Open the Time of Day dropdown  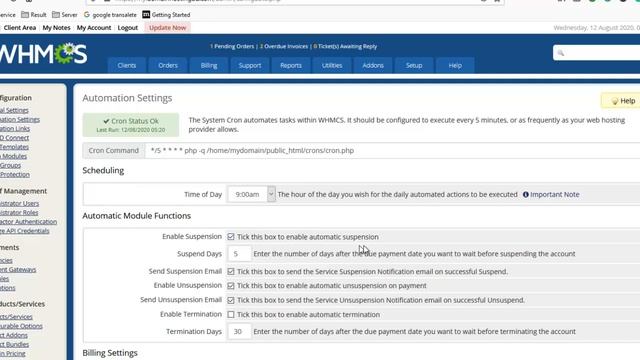pyautogui.click(x=251, y=194)
